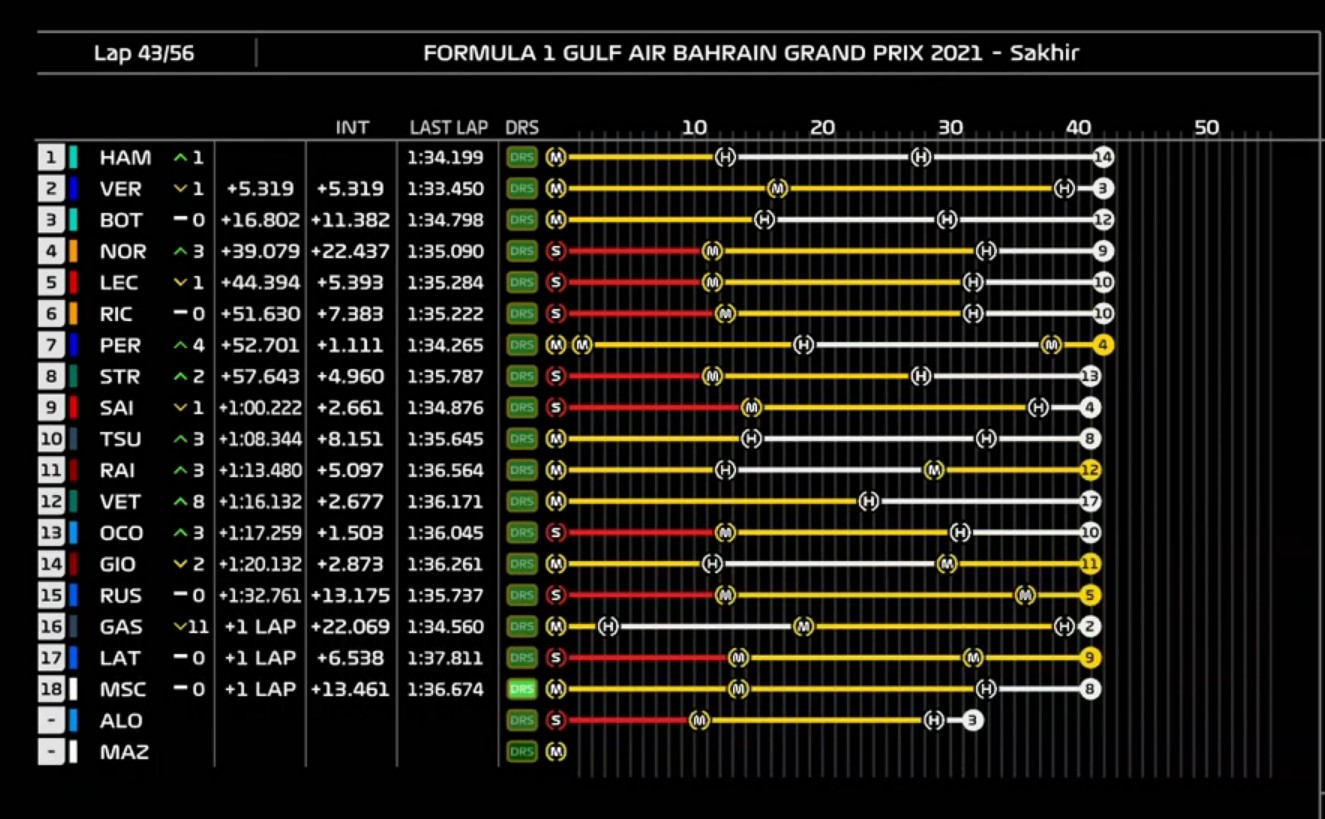
Task: Click the Soft tyre icon in Norris's row
Action: click(556, 251)
